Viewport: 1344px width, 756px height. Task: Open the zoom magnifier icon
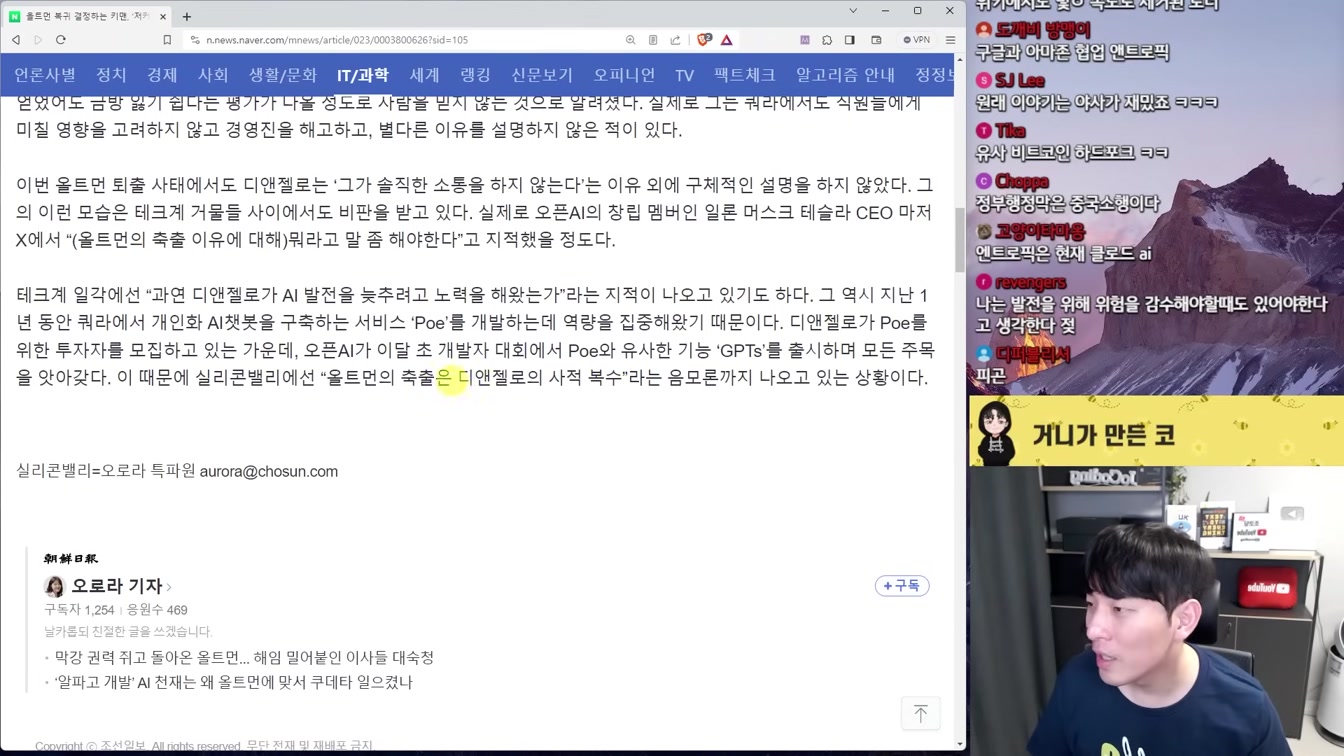[x=630, y=40]
